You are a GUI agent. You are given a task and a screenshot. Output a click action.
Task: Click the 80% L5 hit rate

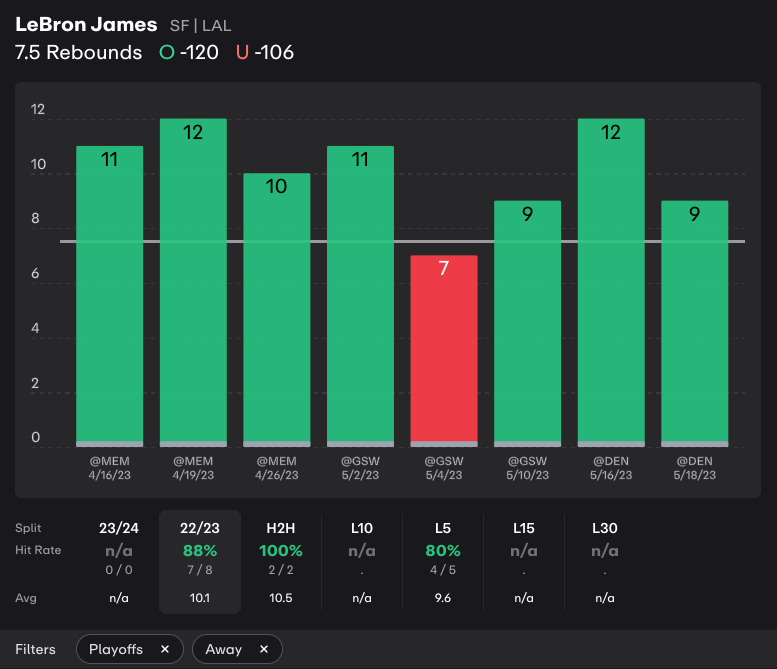tap(443, 551)
